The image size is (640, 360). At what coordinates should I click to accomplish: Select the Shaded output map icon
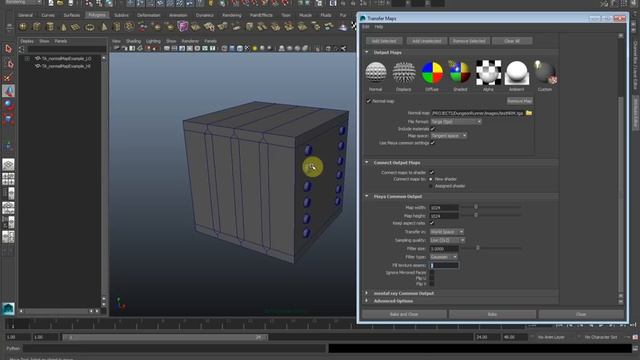click(x=460, y=73)
